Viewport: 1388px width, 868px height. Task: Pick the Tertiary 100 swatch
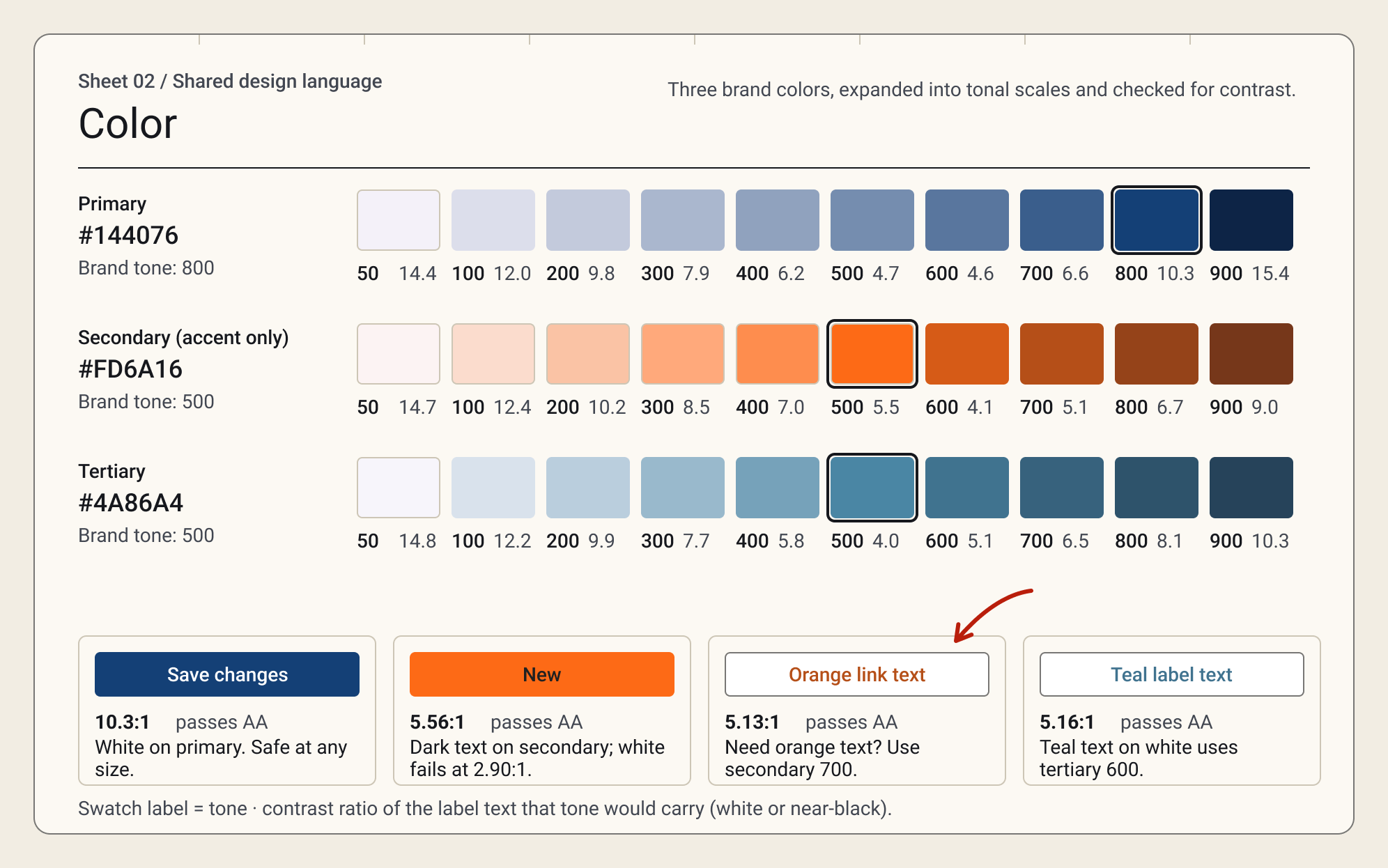[493, 488]
